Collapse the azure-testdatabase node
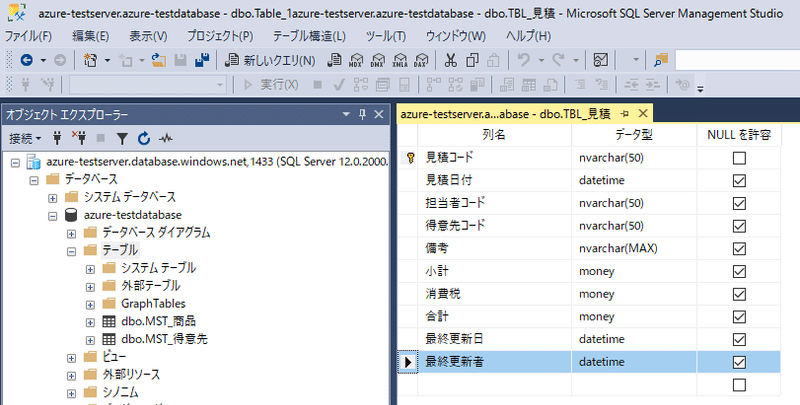The width and height of the screenshot is (800, 405). pos(53,216)
